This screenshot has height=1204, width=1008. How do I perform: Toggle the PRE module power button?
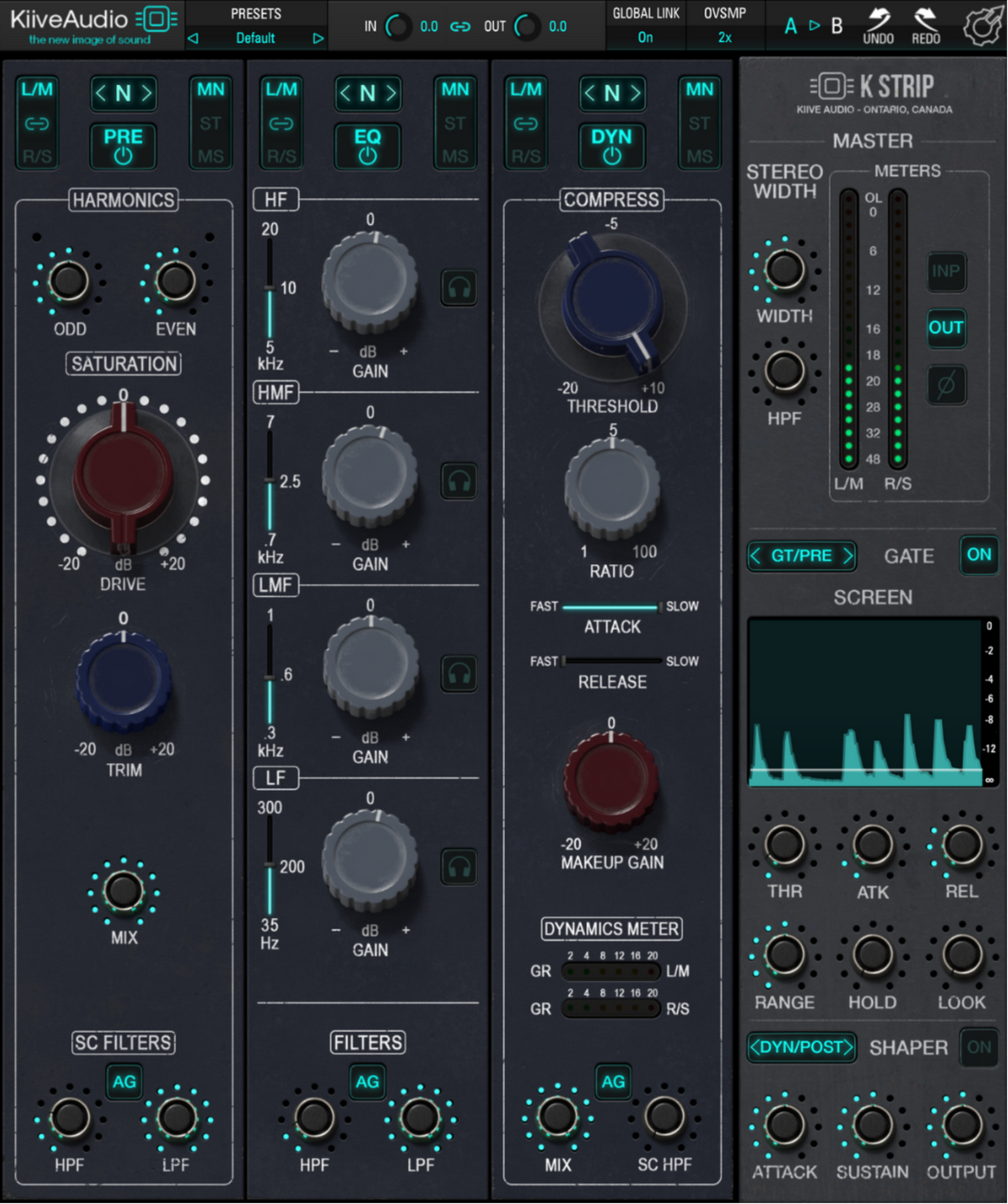click(x=123, y=145)
